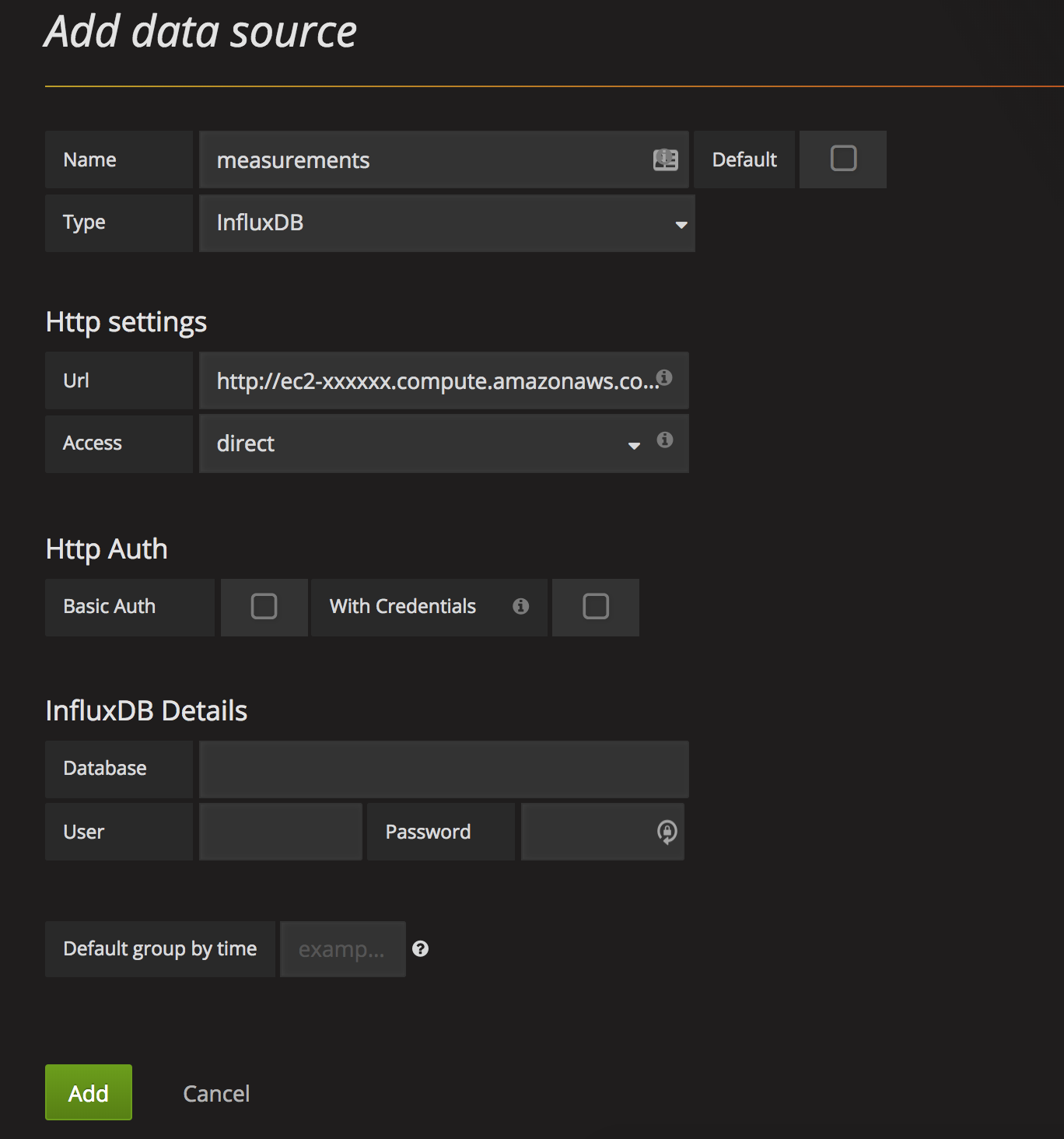The width and height of the screenshot is (1064, 1139).
Task: Click the Cancel link
Action: point(215,1092)
